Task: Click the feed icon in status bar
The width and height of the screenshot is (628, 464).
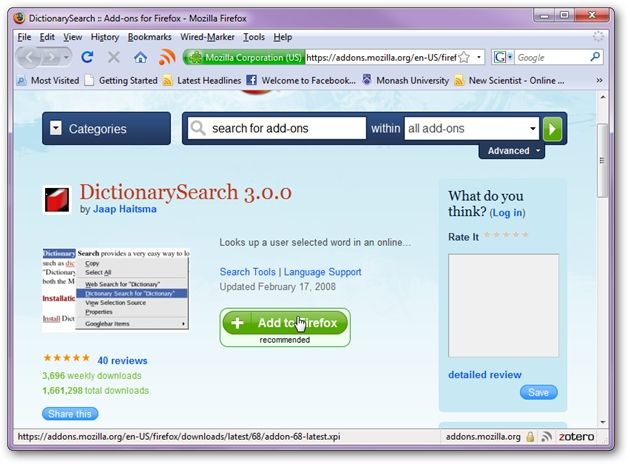Action: click(x=546, y=436)
